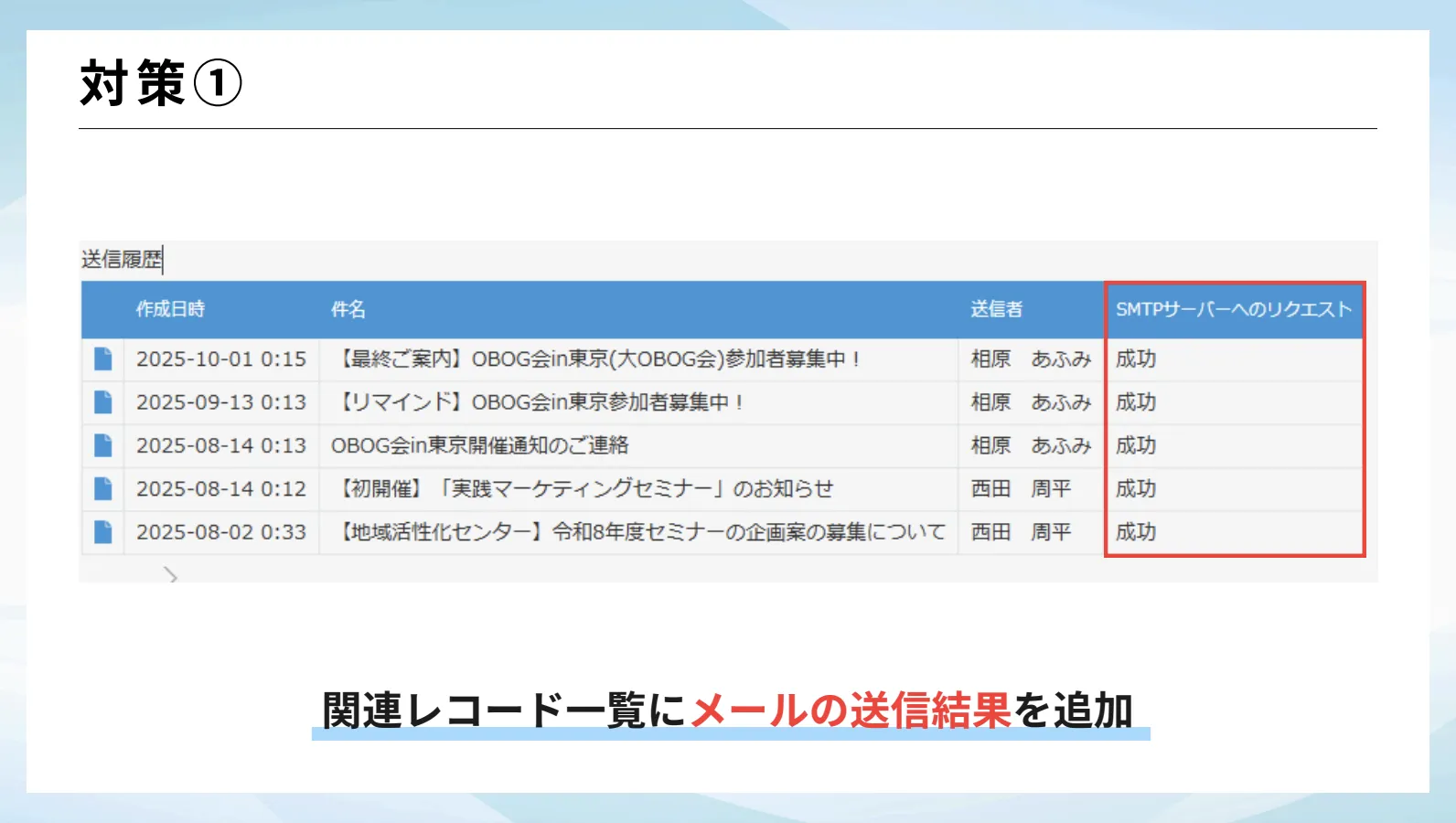This screenshot has height=823, width=1456.
Task: Select the 送信者 column header
Action: coord(996,310)
